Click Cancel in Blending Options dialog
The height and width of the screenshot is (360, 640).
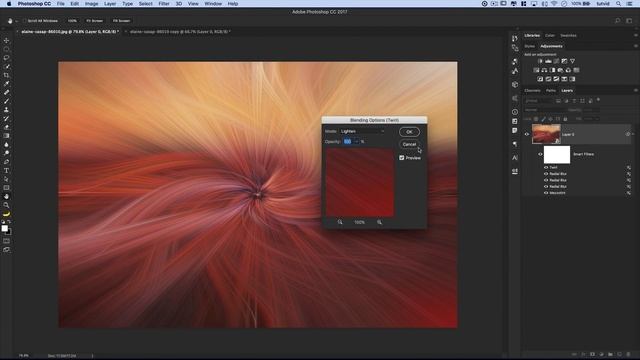click(x=409, y=144)
